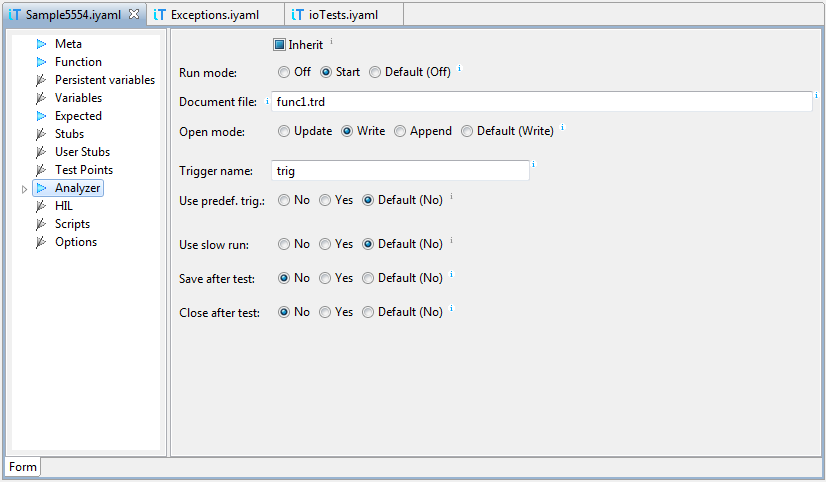
Task: Click the Stubs section icon
Action: tap(41, 134)
